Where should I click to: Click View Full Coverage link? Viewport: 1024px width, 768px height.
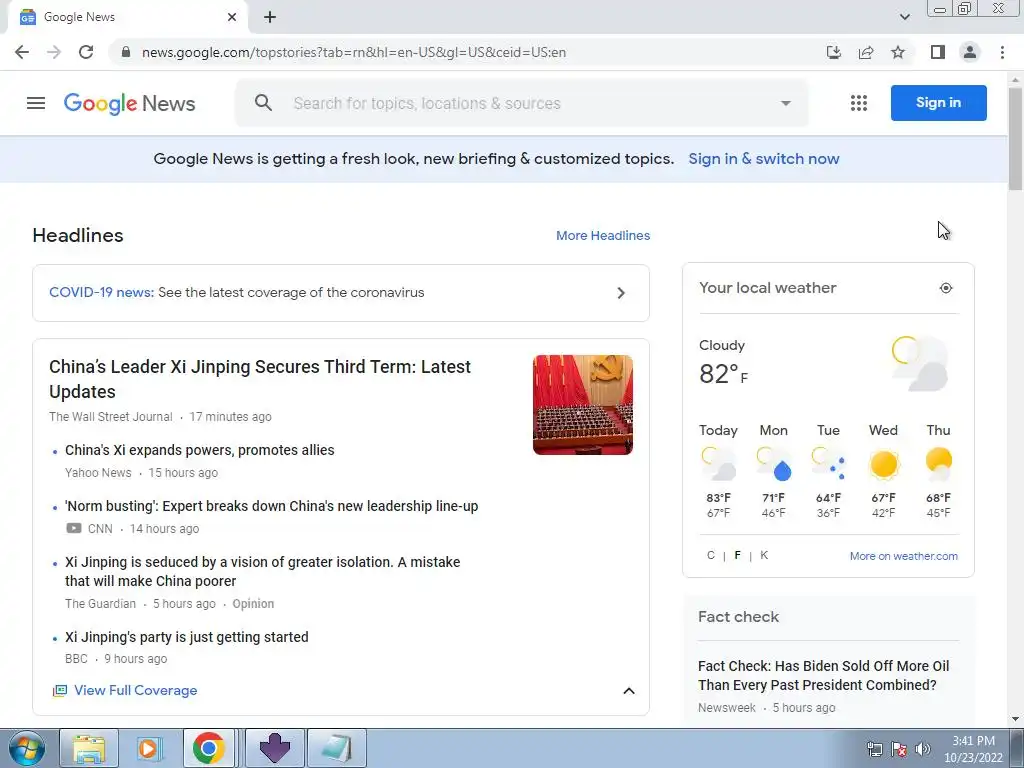(136, 690)
